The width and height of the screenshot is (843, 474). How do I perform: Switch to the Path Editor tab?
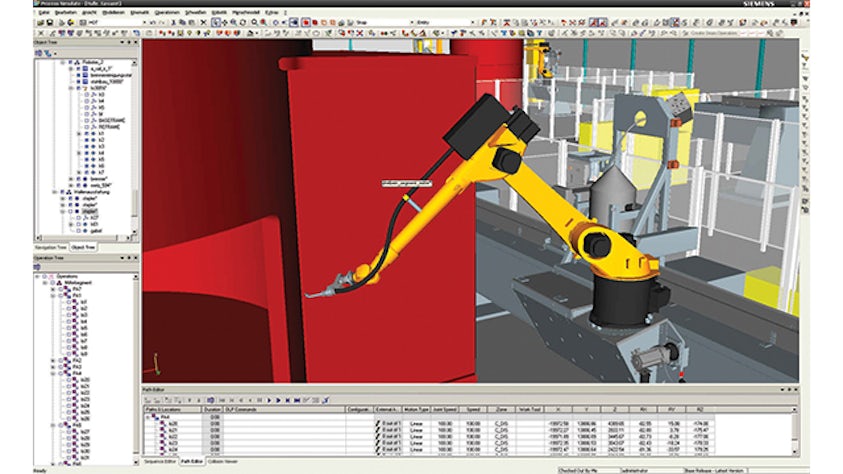[x=191, y=462]
